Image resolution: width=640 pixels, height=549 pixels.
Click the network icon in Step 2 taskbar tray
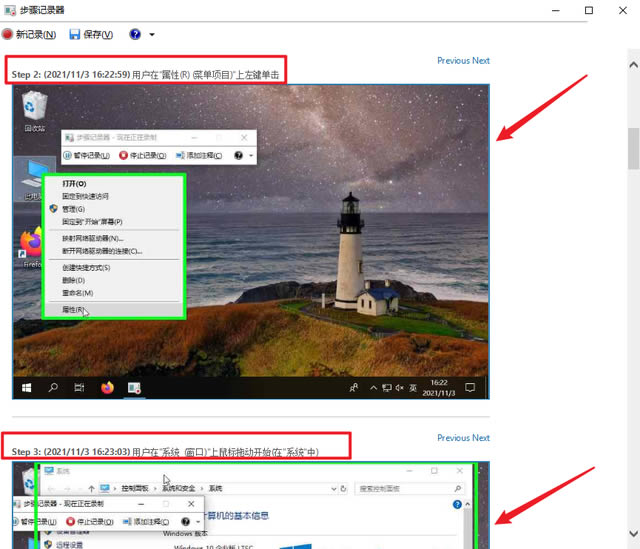387,388
